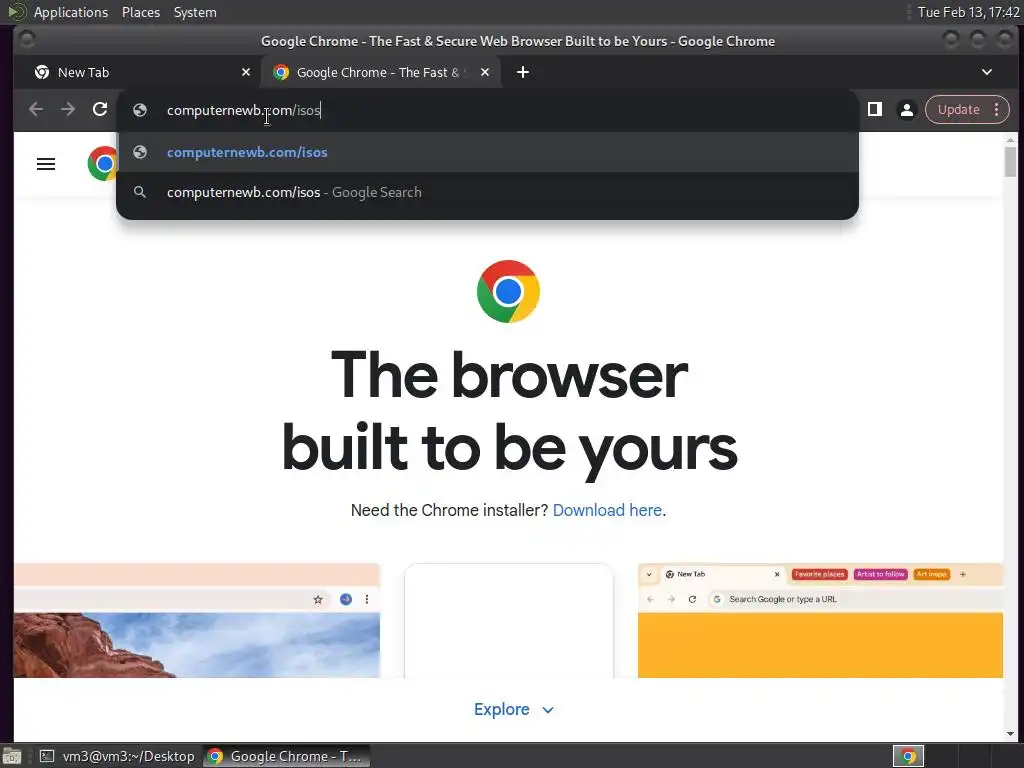This screenshot has width=1024, height=768.
Task: Choose the computernewb.com/isos URL suggestion
Action: [487, 152]
